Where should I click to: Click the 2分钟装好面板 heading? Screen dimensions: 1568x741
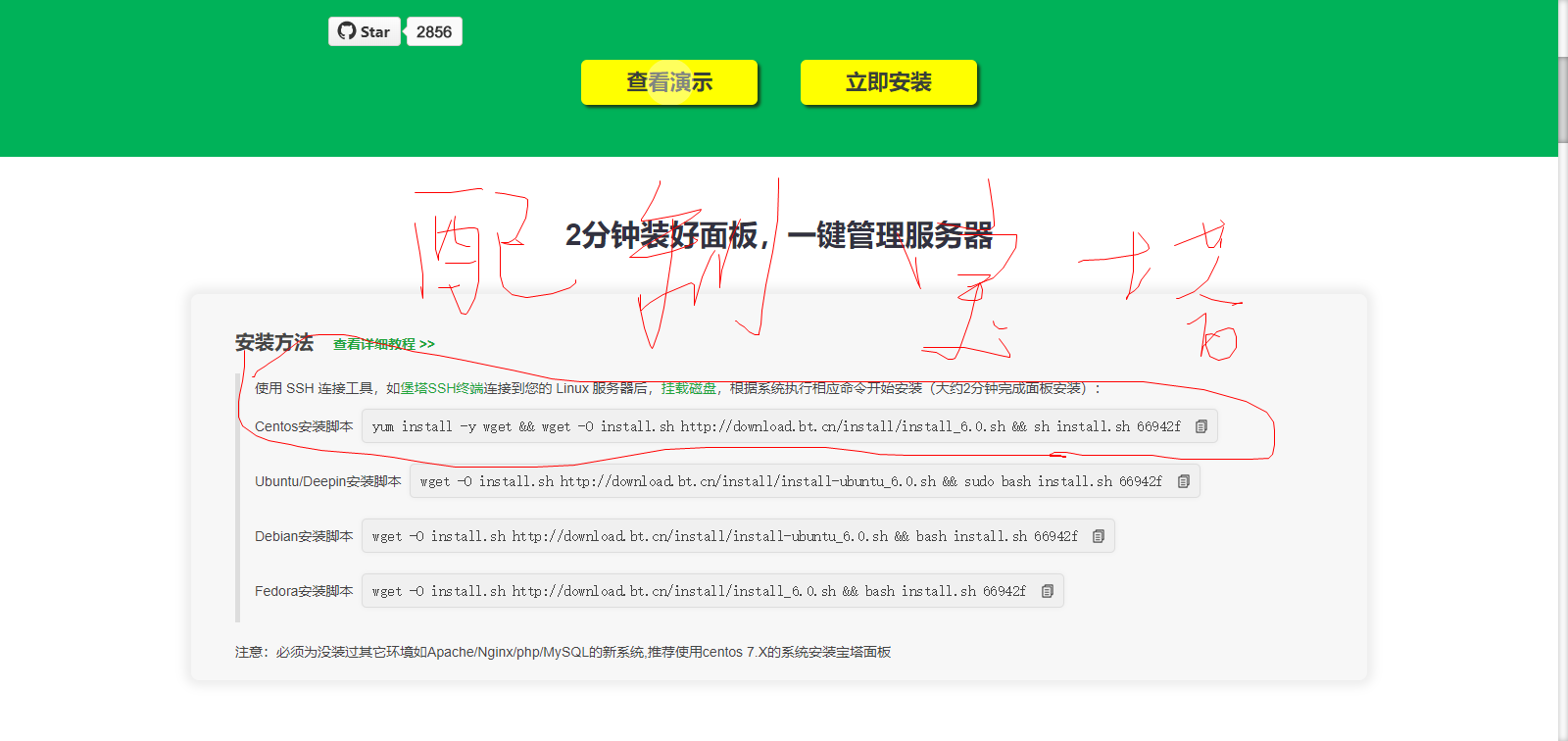[x=779, y=235]
